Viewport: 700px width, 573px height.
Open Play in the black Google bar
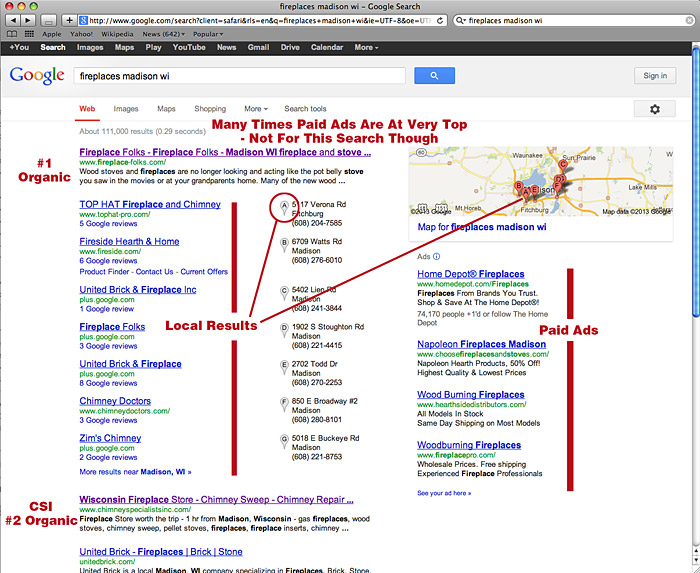coord(153,47)
